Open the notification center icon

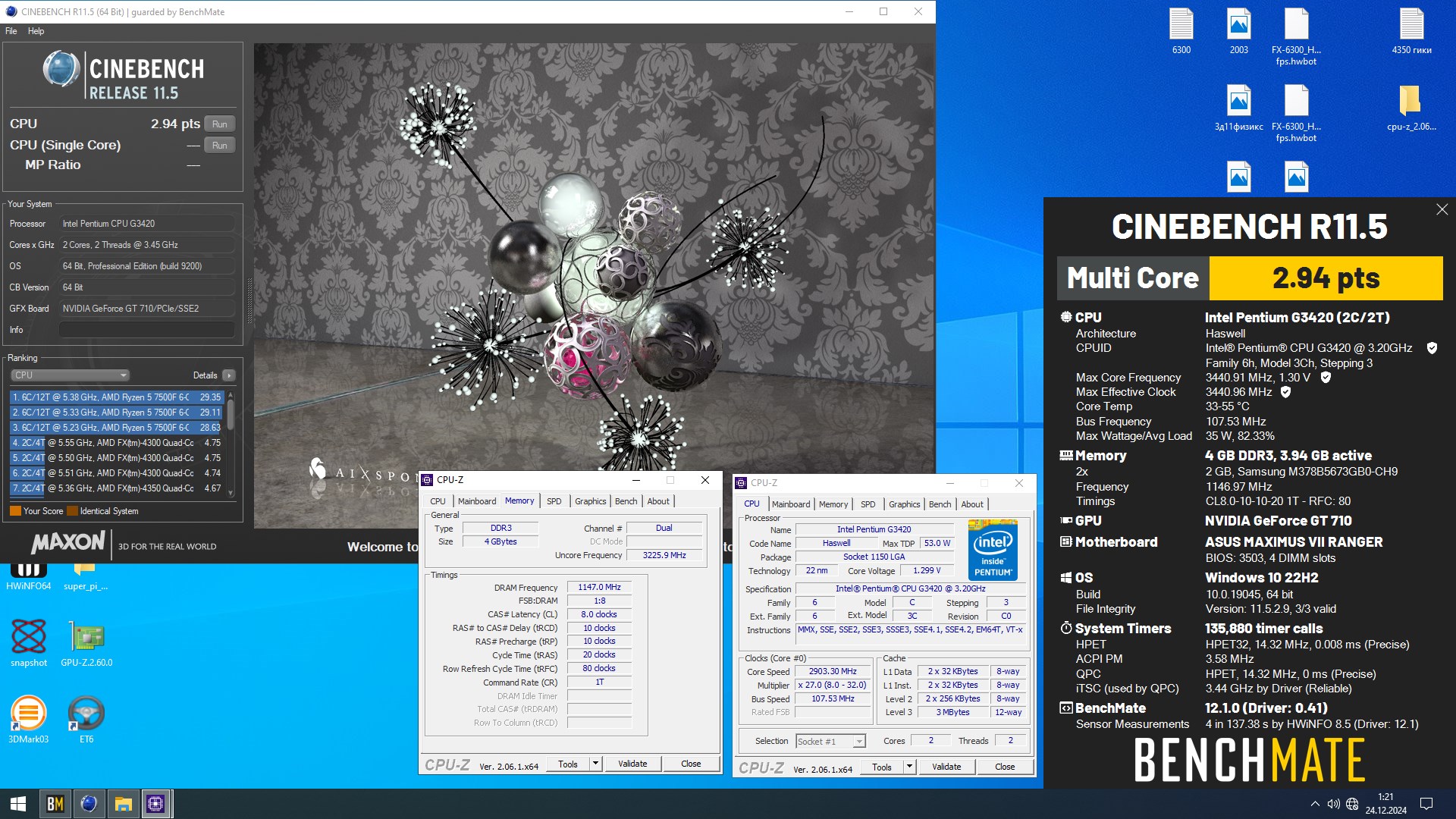pos(1426,804)
